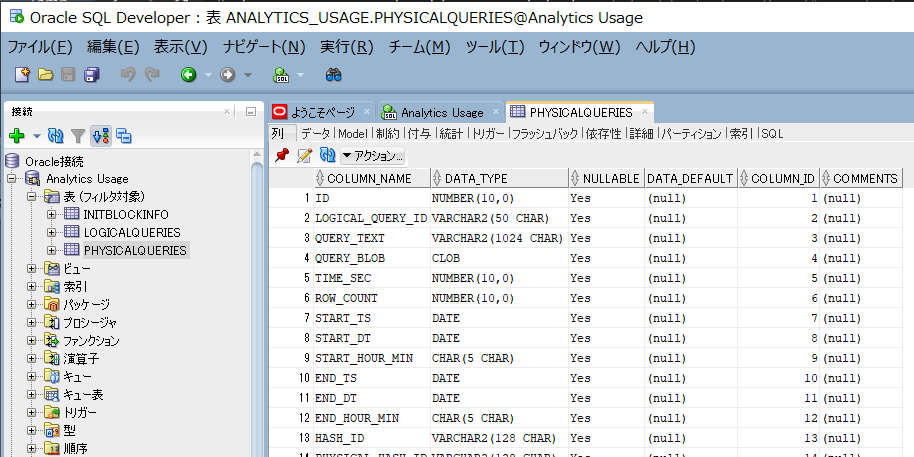Screen dimensions: 914x457
Task: Open the SQL Worksheet icon in toolbar
Action: [x=282, y=75]
